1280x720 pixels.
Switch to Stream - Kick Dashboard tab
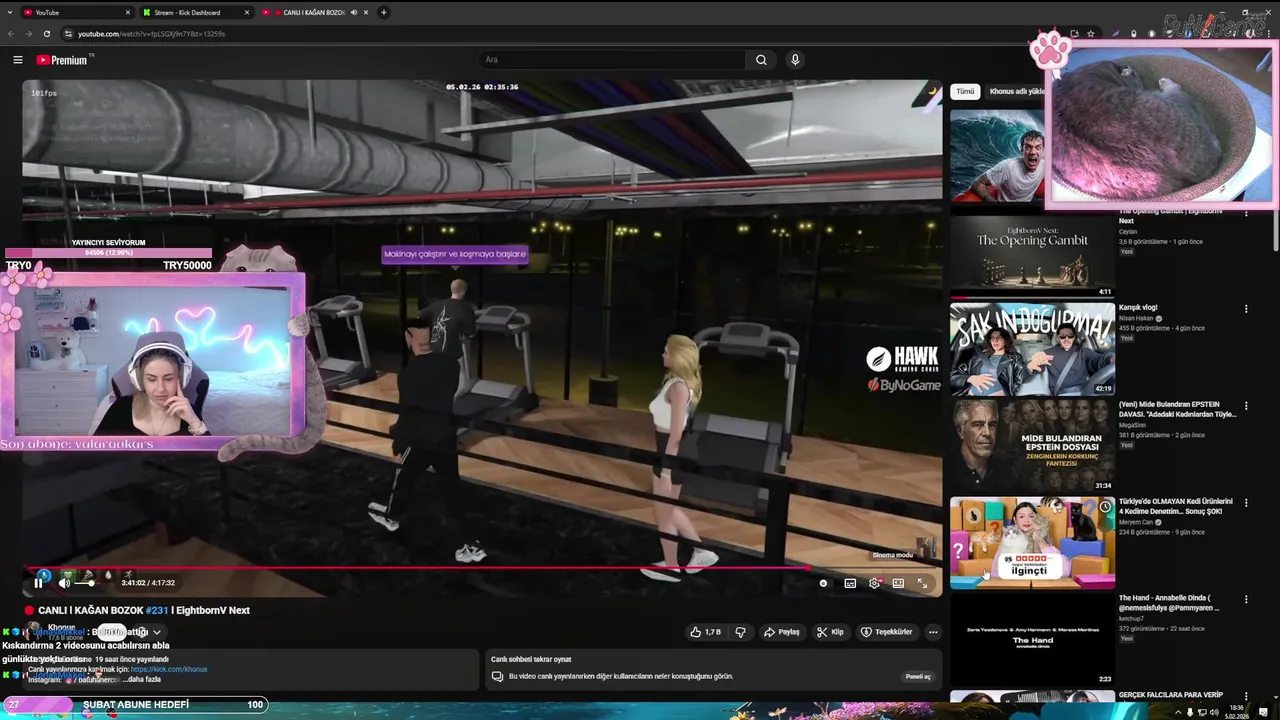195,12
